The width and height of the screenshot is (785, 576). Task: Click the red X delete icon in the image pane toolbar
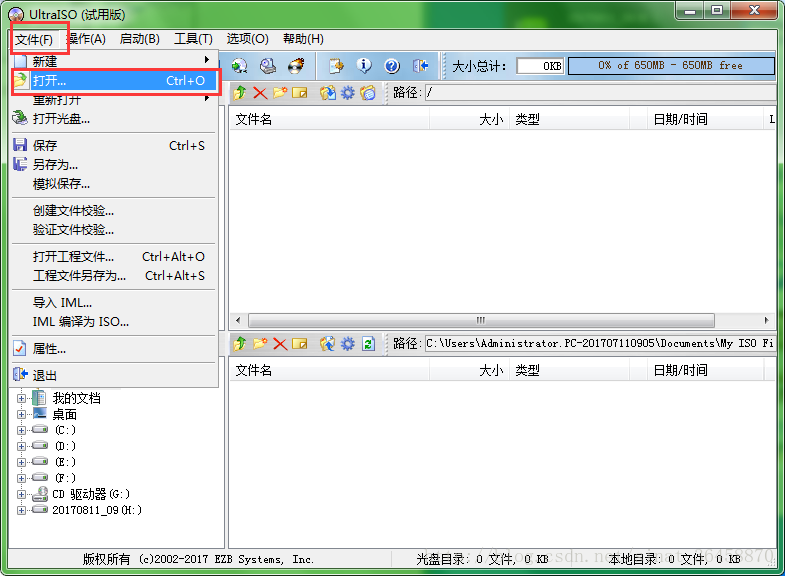[260, 93]
